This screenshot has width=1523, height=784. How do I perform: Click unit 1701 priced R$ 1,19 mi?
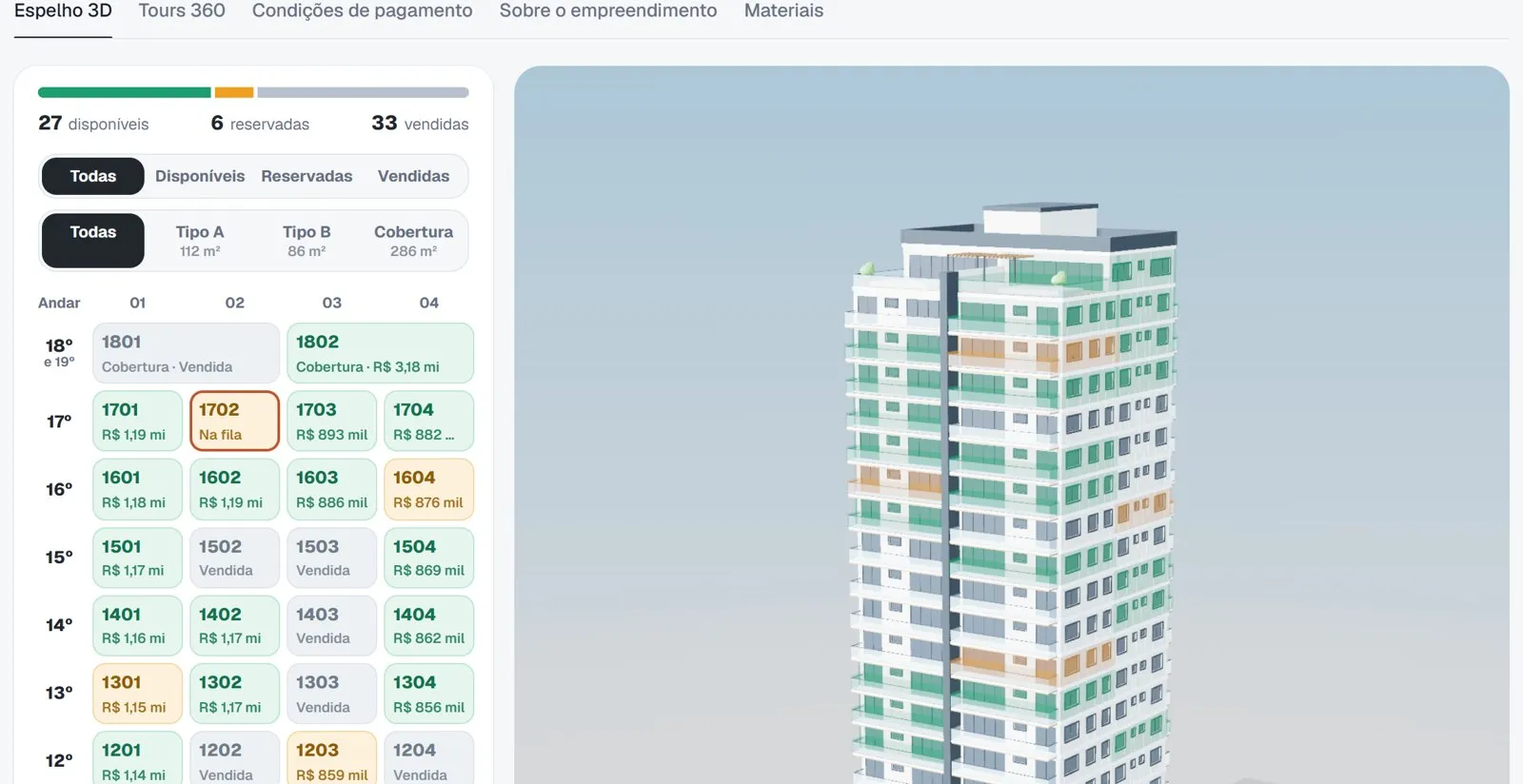pos(137,421)
